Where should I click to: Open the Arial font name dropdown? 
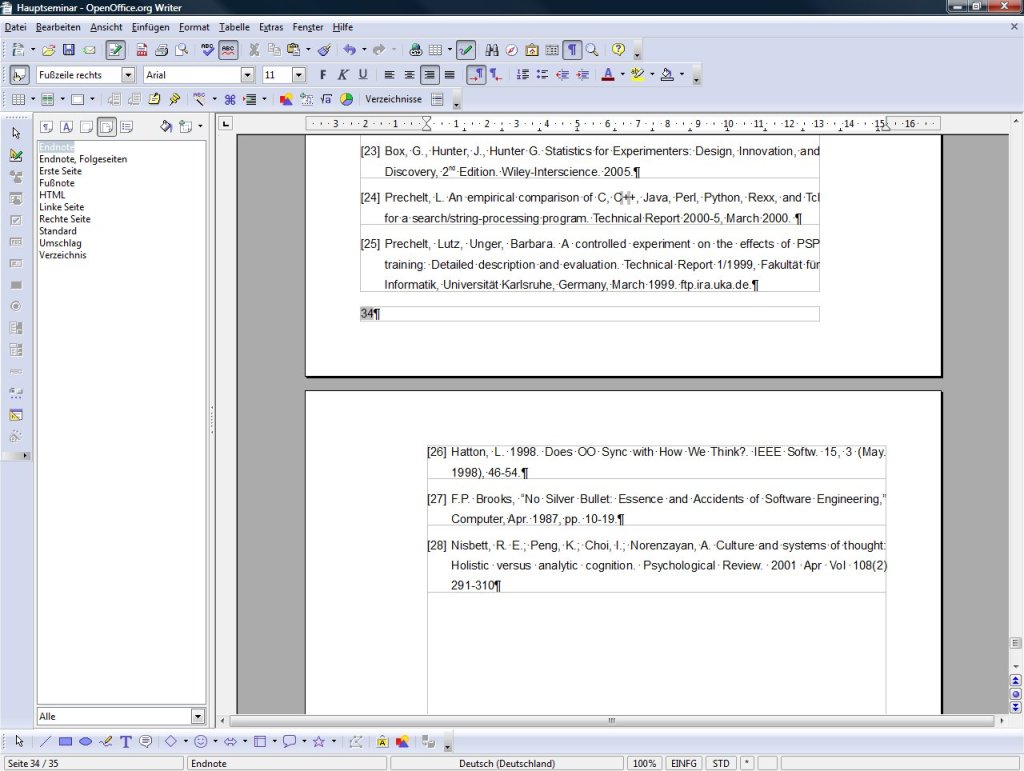248,75
